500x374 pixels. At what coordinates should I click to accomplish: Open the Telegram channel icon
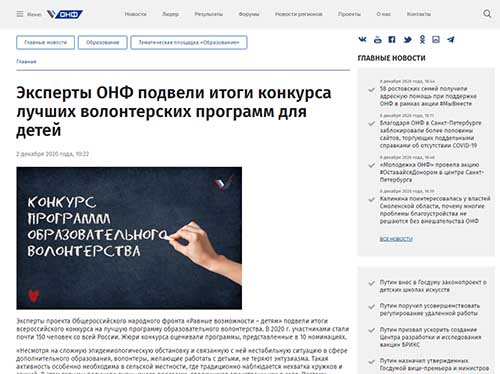[451, 40]
